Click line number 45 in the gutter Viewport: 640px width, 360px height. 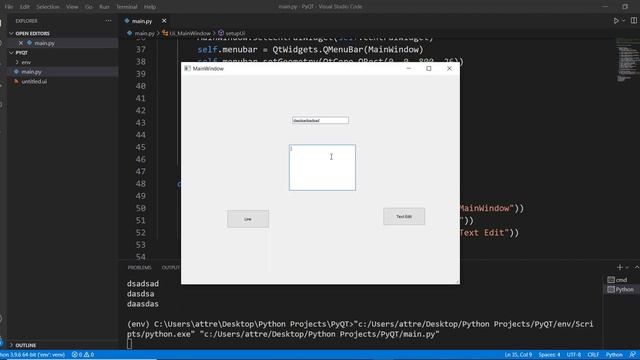click(x=140, y=147)
